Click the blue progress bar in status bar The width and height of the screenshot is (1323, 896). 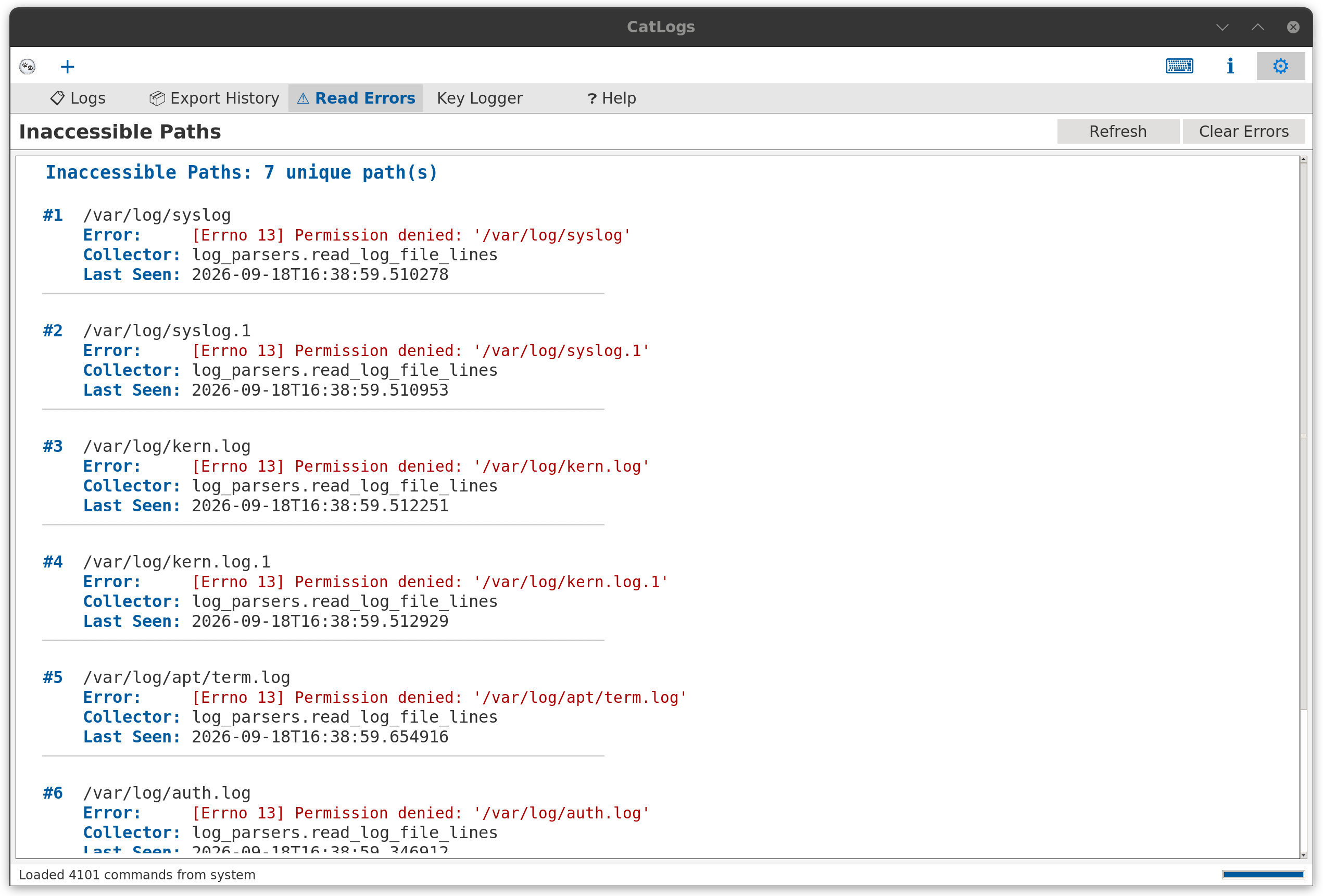pyautogui.click(x=1263, y=874)
